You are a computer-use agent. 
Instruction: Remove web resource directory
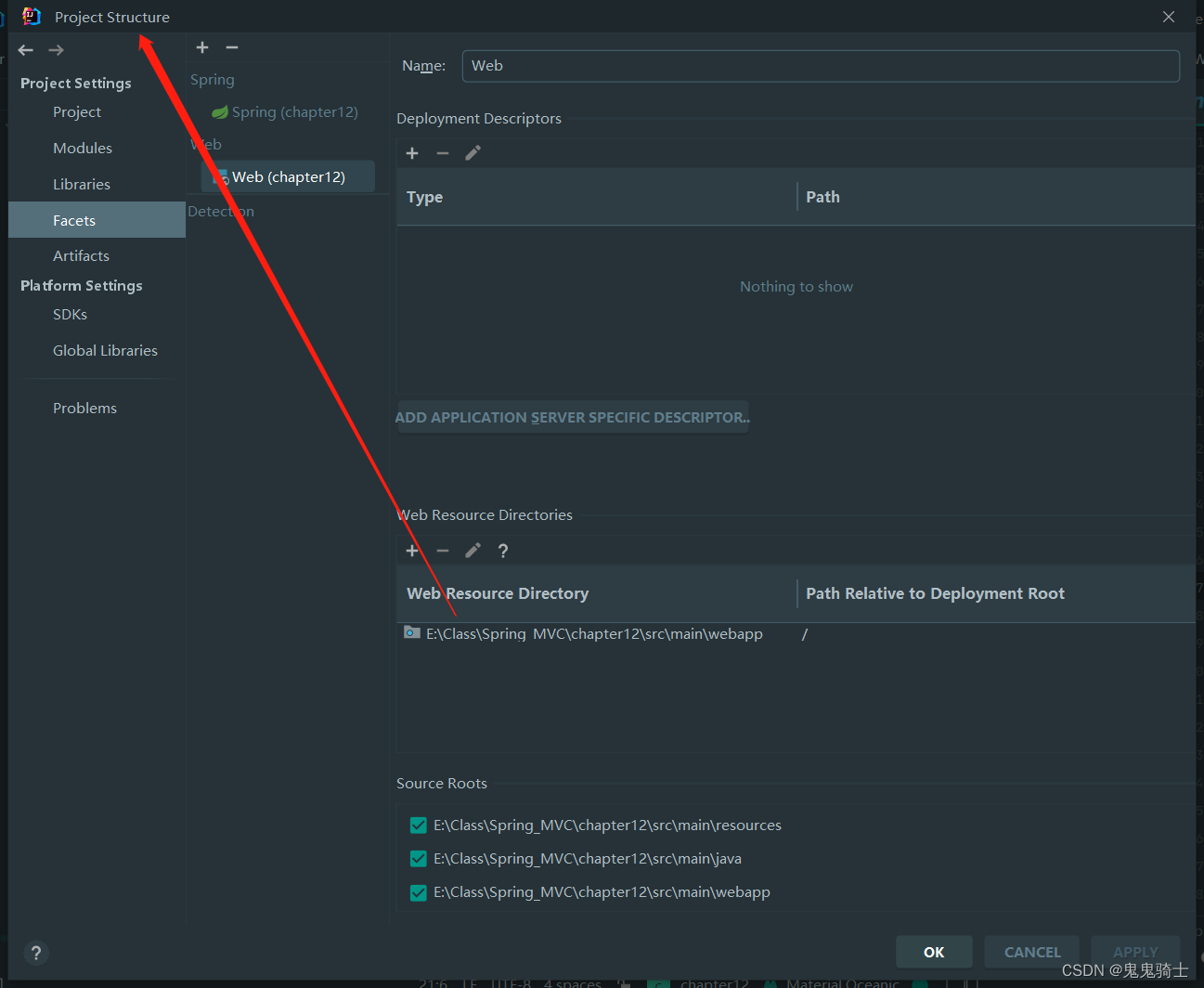(443, 551)
